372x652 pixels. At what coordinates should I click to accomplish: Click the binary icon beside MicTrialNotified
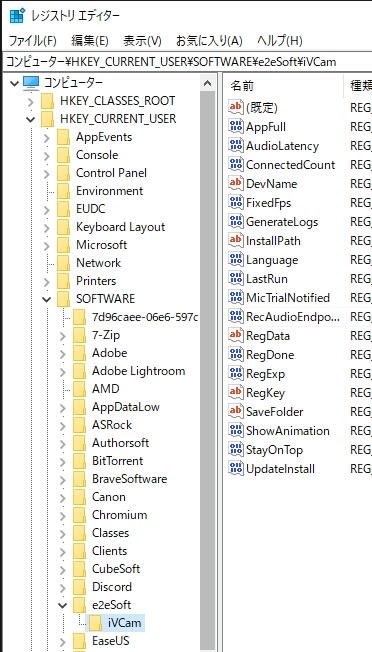236,298
